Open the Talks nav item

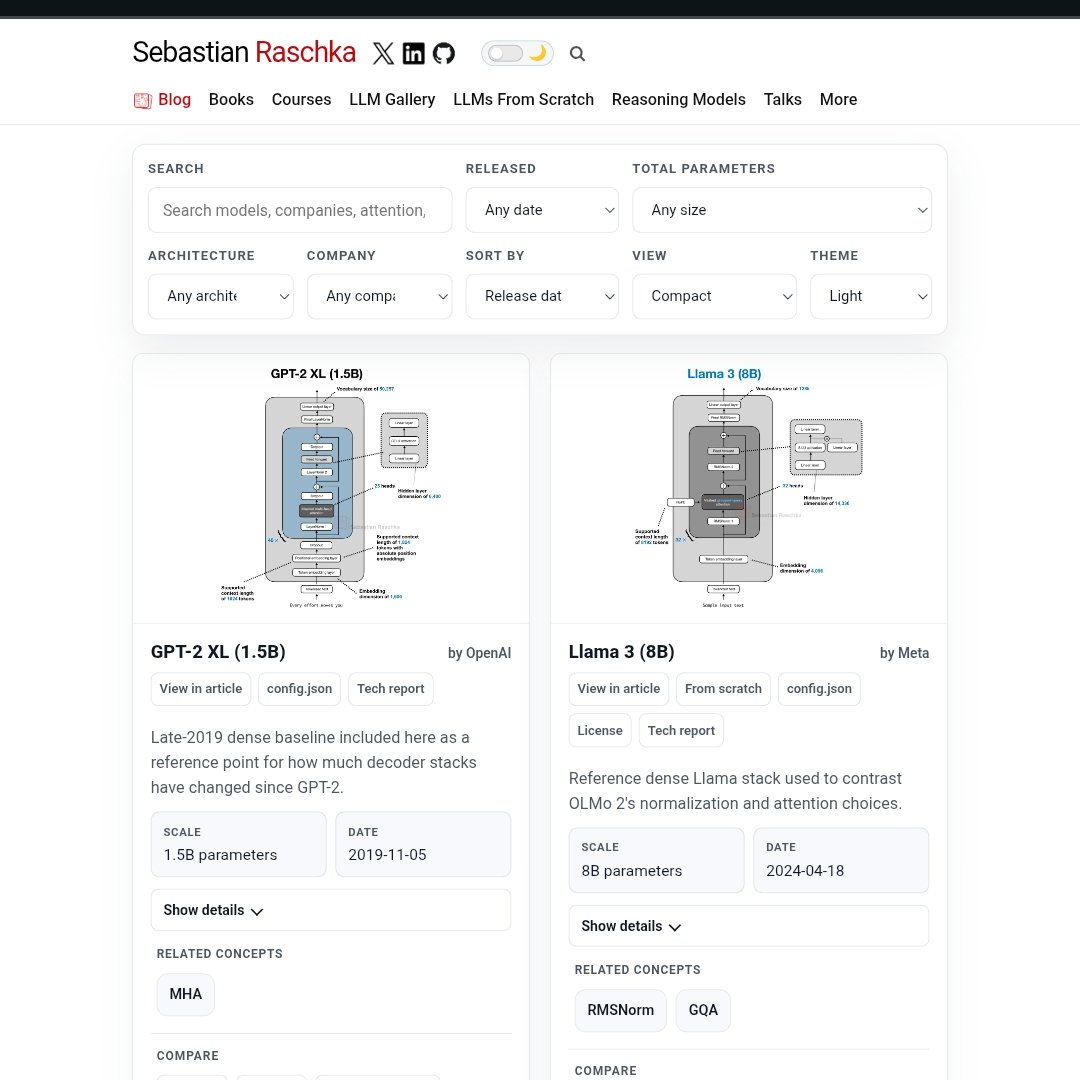tap(782, 99)
